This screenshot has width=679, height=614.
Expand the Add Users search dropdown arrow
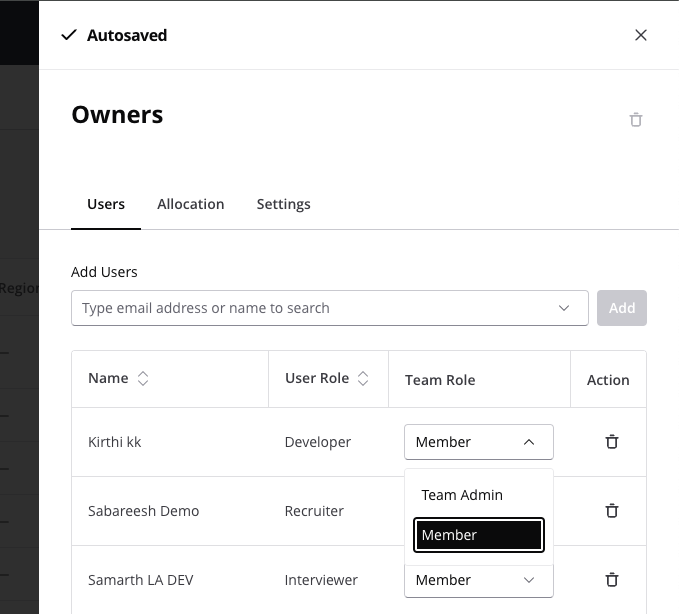[x=564, y=308]
